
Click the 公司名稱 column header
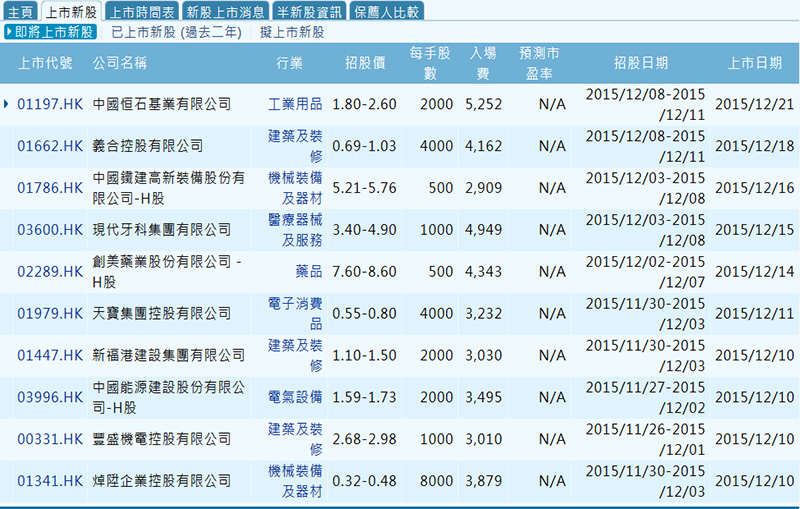[x=120, y=63]
